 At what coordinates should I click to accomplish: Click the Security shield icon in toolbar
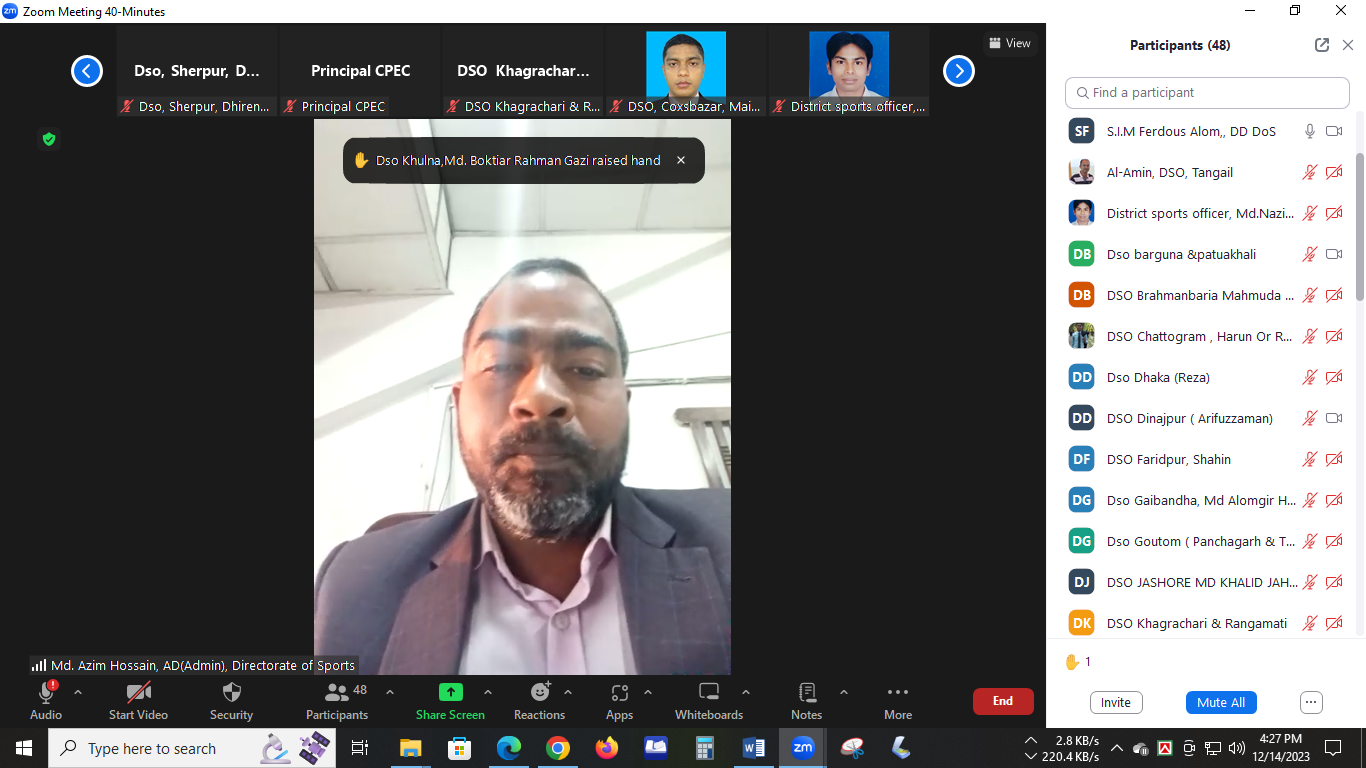232,692
